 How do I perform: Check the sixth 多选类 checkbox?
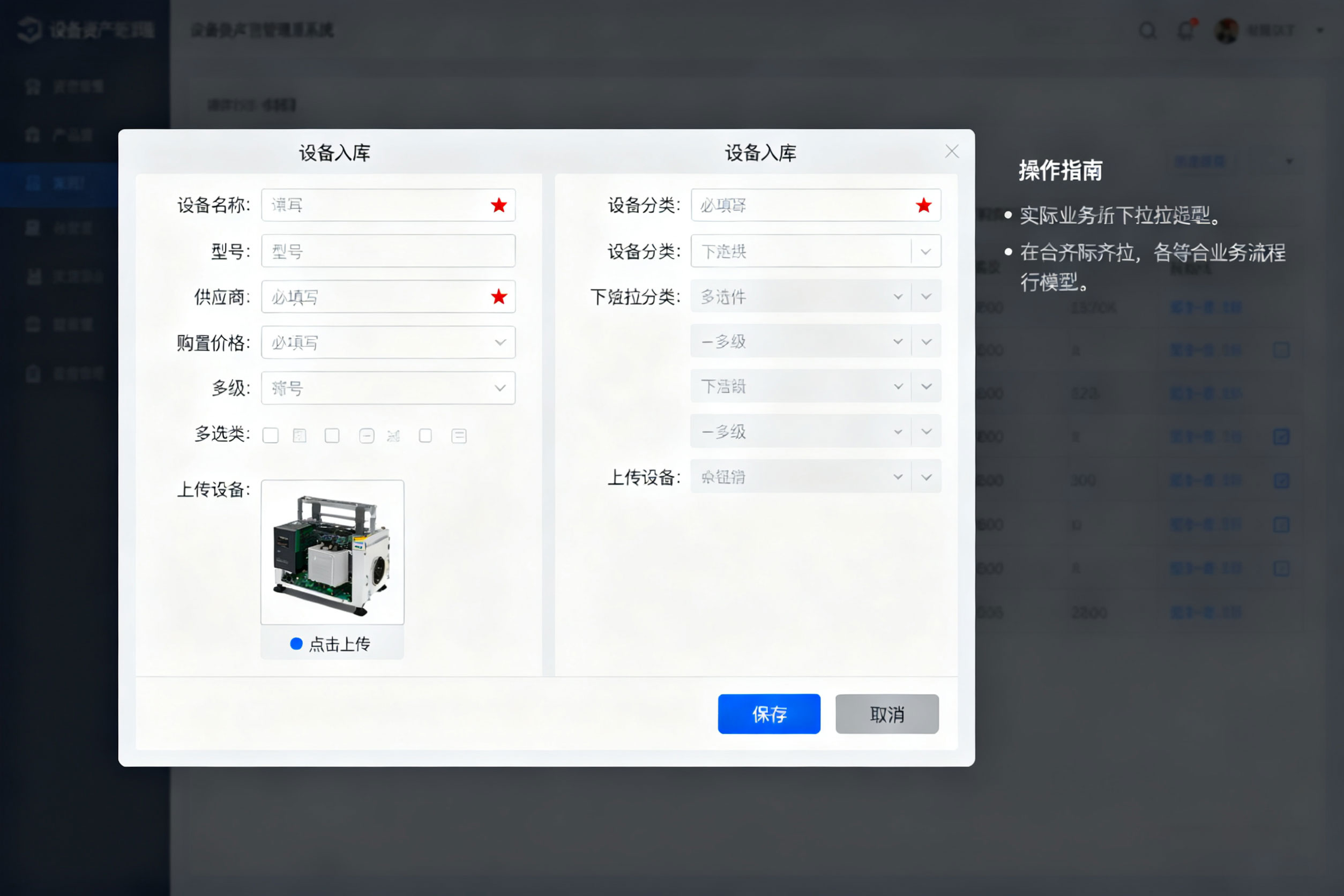[x=425, y=436]
